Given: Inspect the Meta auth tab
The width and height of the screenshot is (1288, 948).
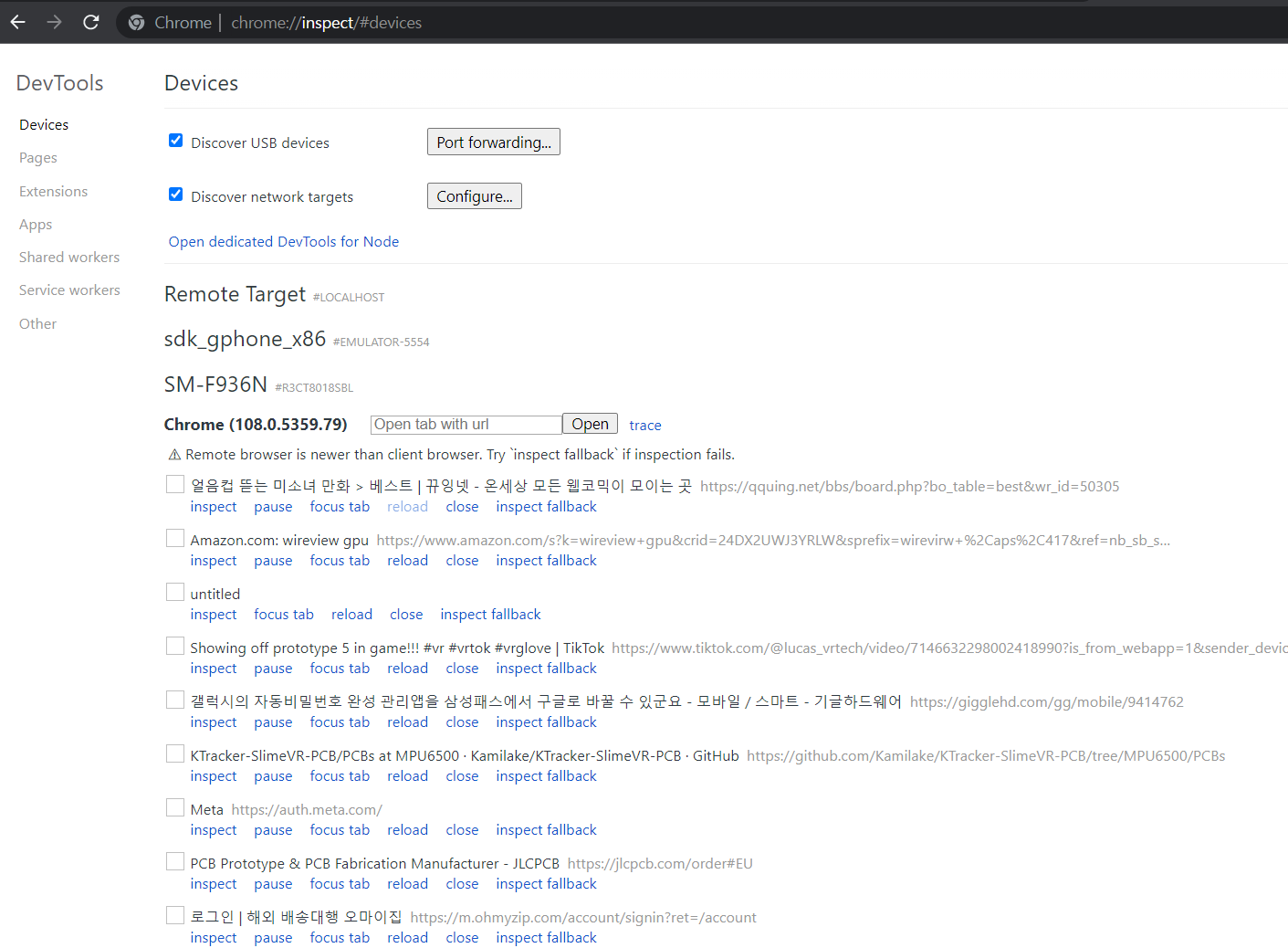Looking at the screenshot, I should click(214, 830).
